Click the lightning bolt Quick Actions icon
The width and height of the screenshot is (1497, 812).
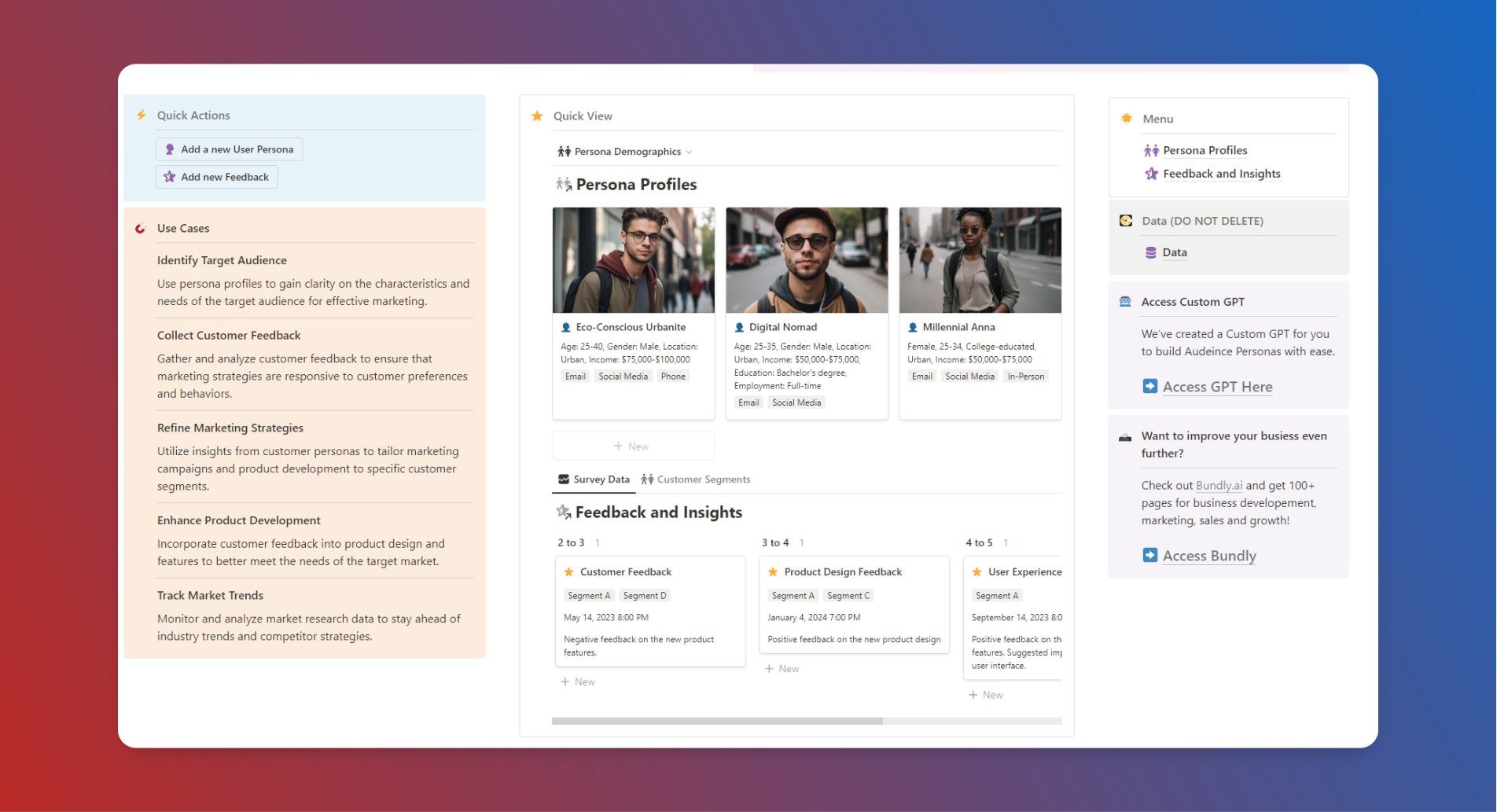click(141, 115)
